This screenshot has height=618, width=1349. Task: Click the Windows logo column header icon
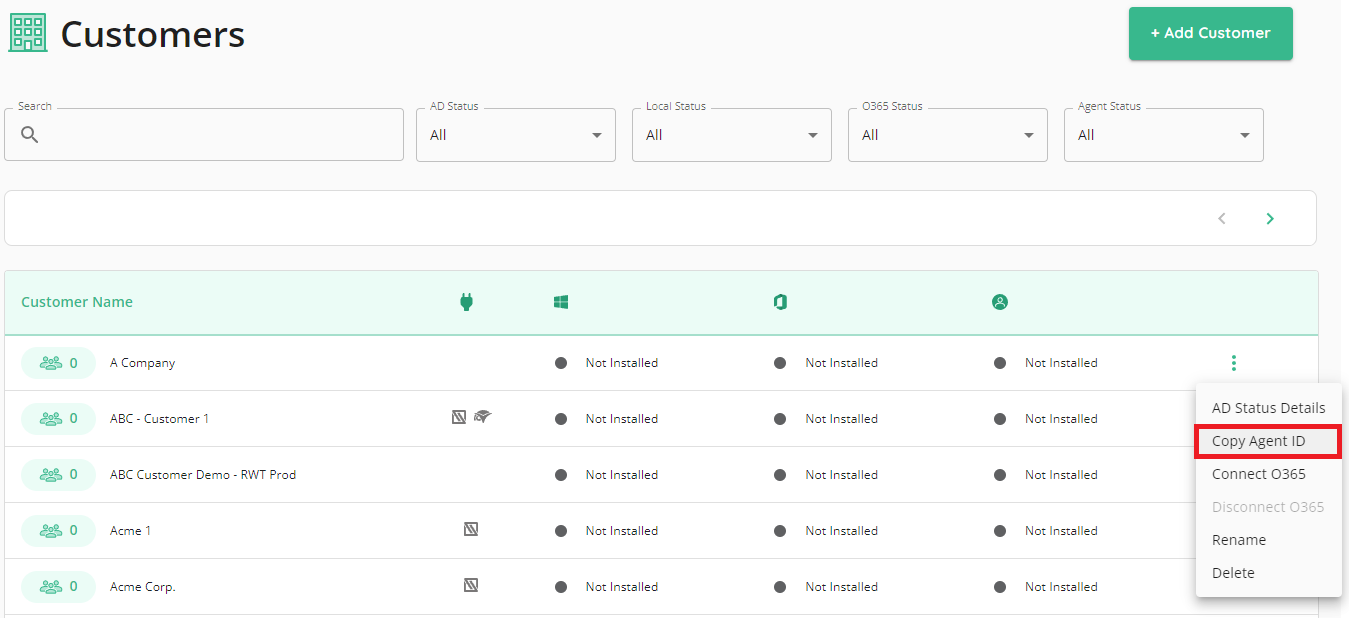tap(561, 301)
